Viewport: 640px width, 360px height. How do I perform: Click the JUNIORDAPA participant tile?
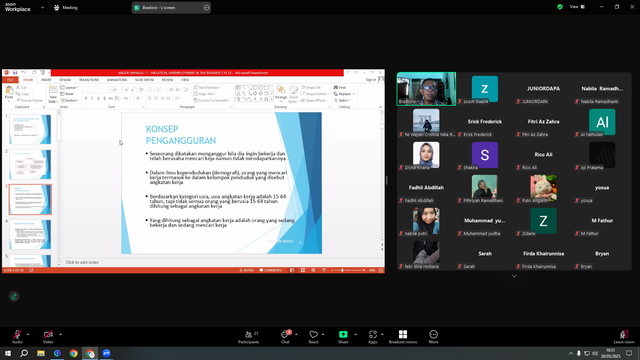pyautogui.click(x=543, y=89)
